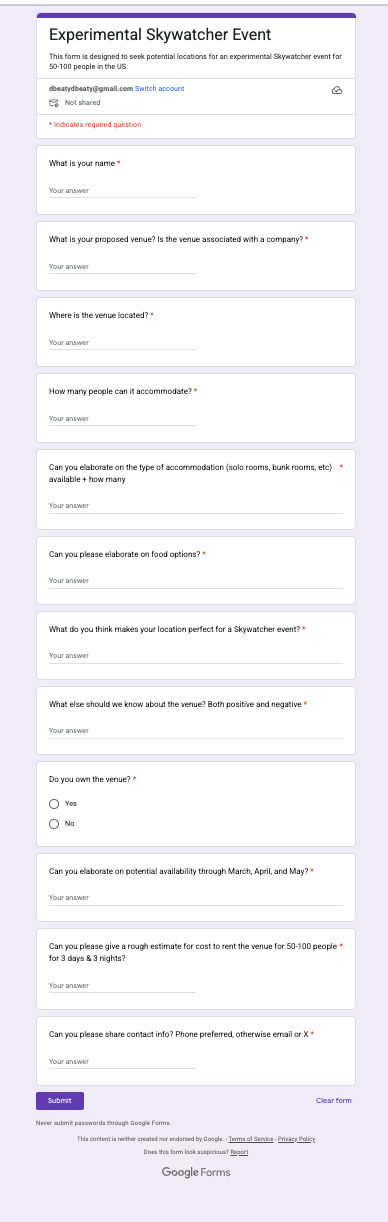Screen dimensions: 388x1222
Task: Focus the contact info answer field
Action: (x=122, y=1061)
